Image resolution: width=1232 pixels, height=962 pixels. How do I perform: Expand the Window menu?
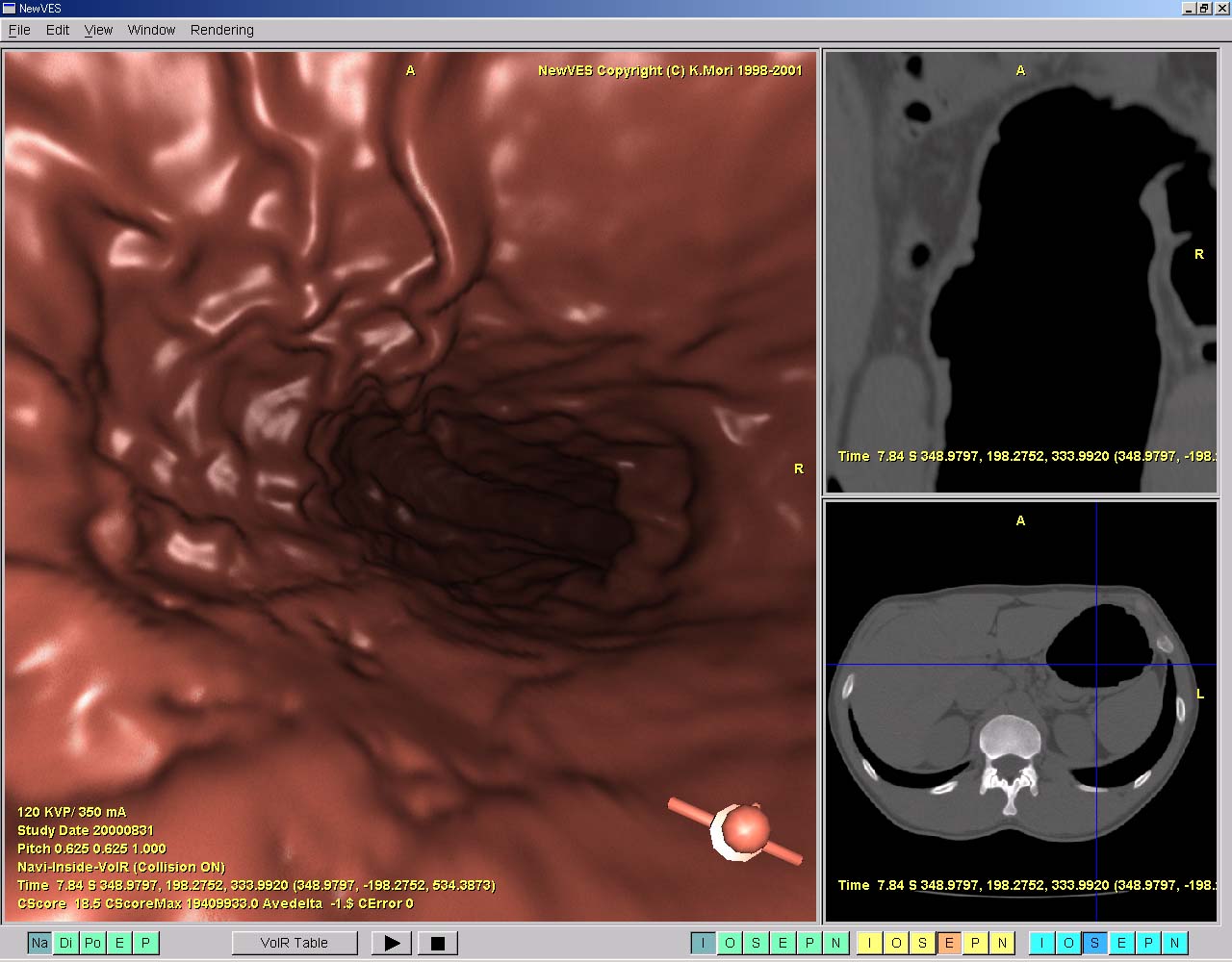tap(151, 30)
